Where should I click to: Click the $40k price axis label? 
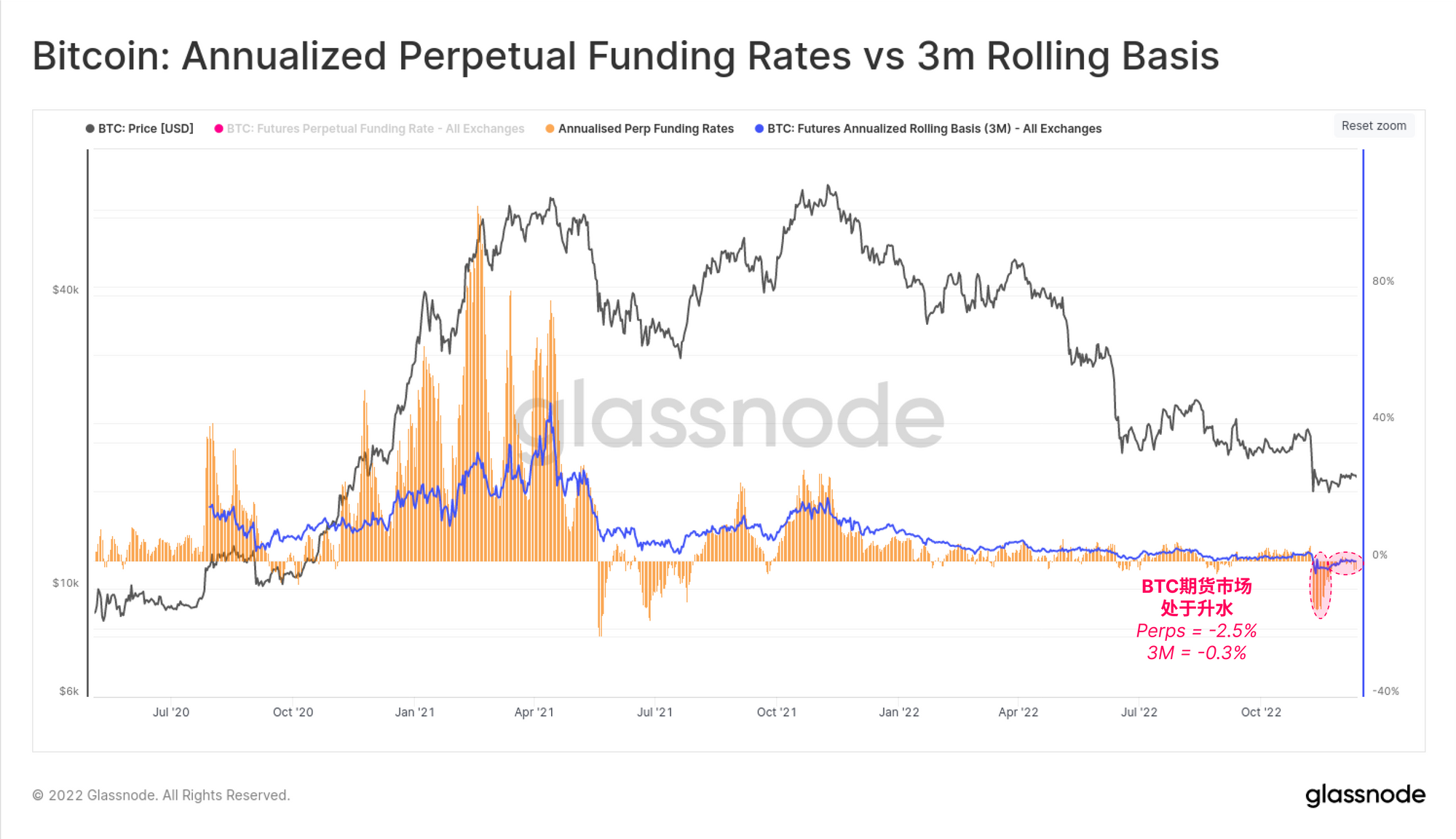66,289
